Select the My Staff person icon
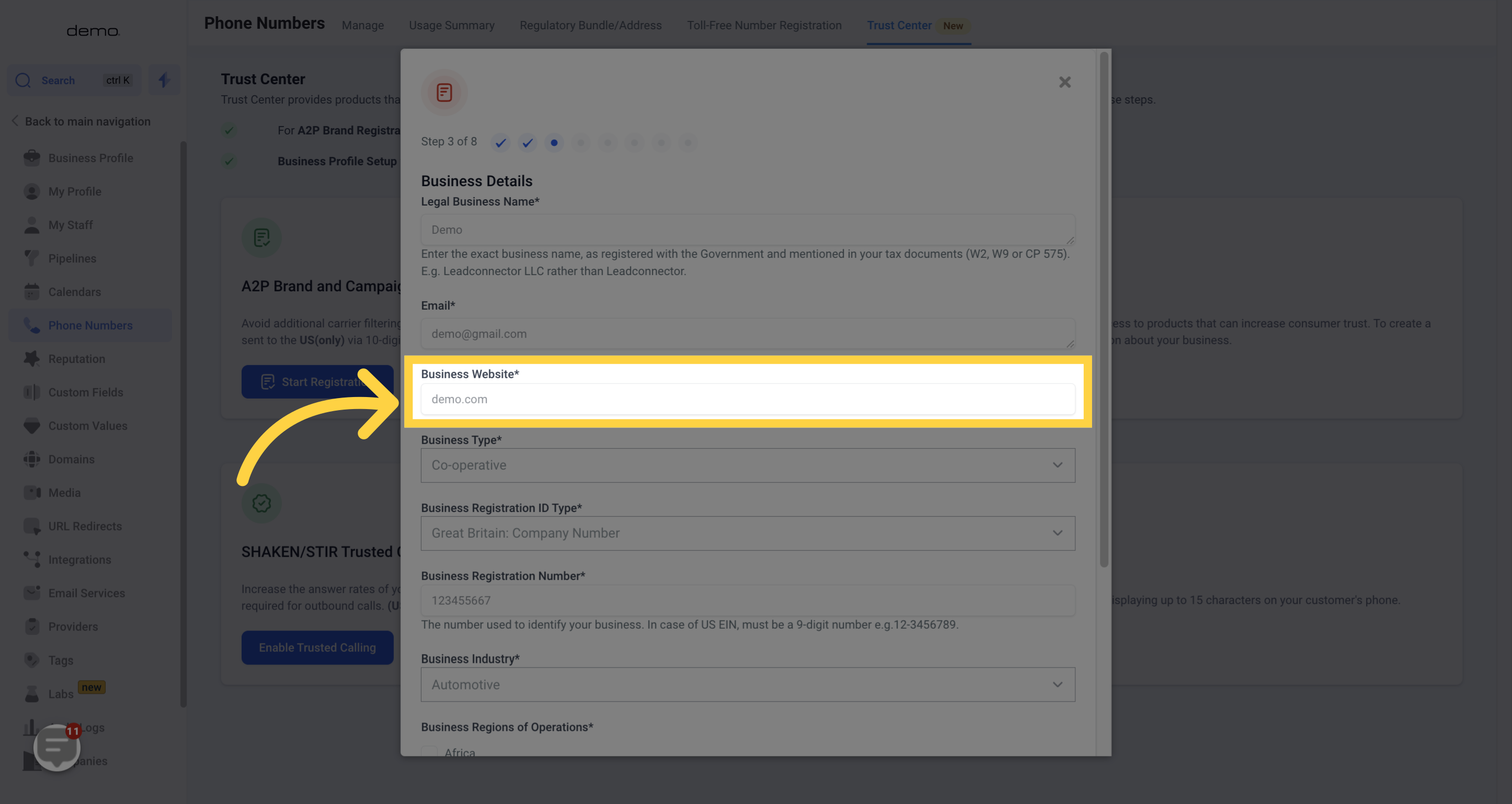Screen dimensions: 1512x804 point(32,225)
